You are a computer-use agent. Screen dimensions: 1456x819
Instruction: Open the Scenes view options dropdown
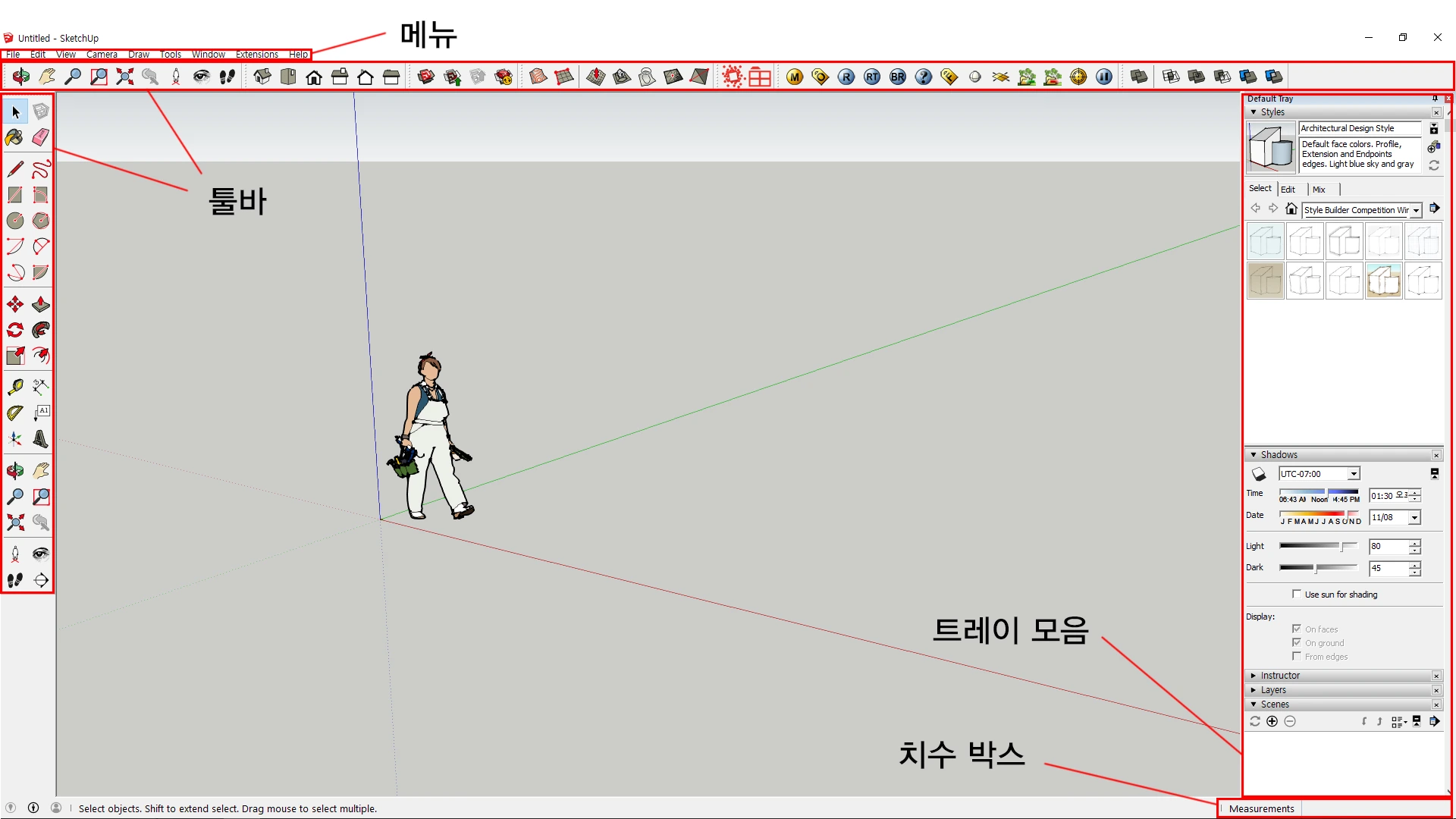[1400, 722]
